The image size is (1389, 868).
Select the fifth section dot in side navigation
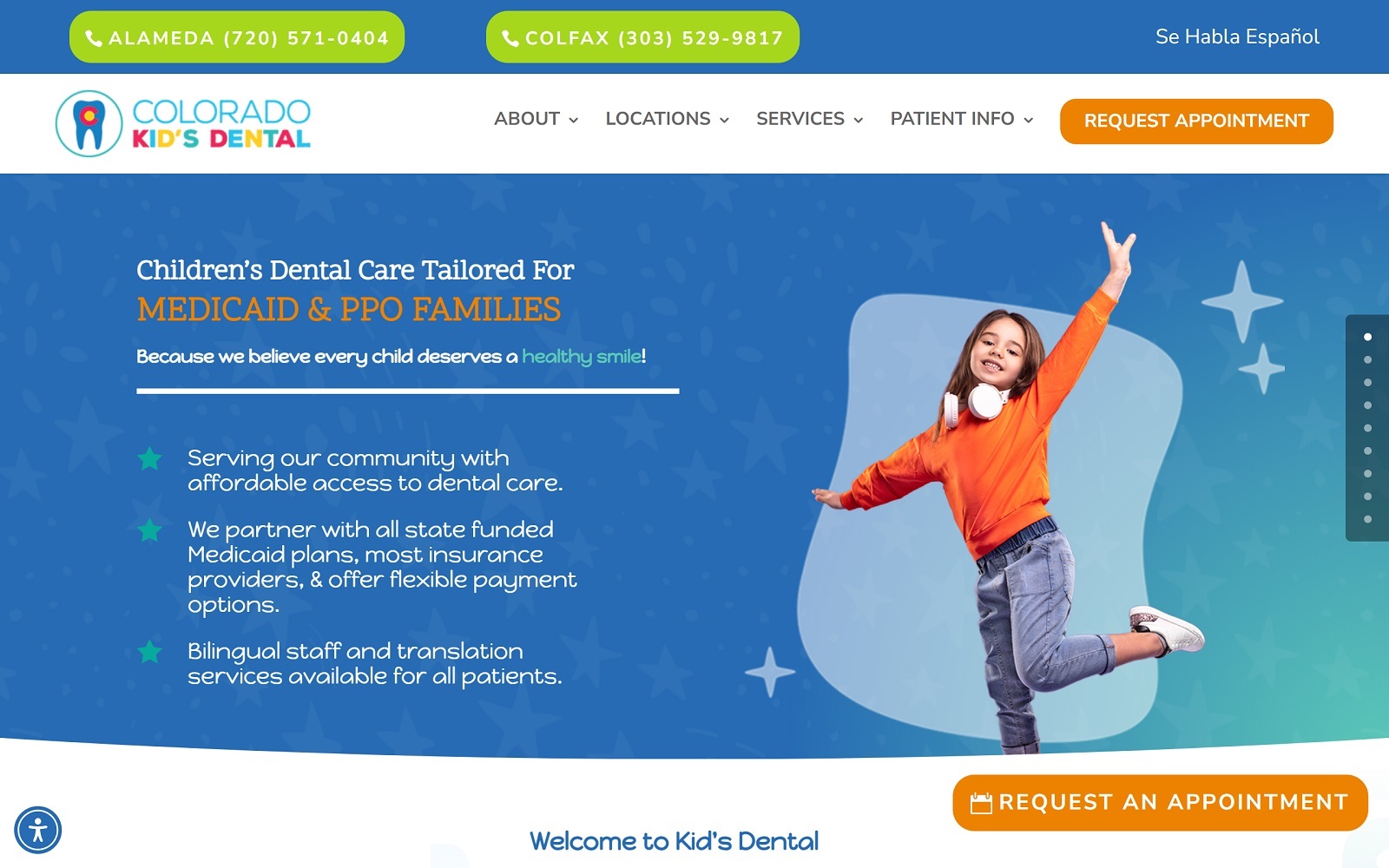(1367, 428)
